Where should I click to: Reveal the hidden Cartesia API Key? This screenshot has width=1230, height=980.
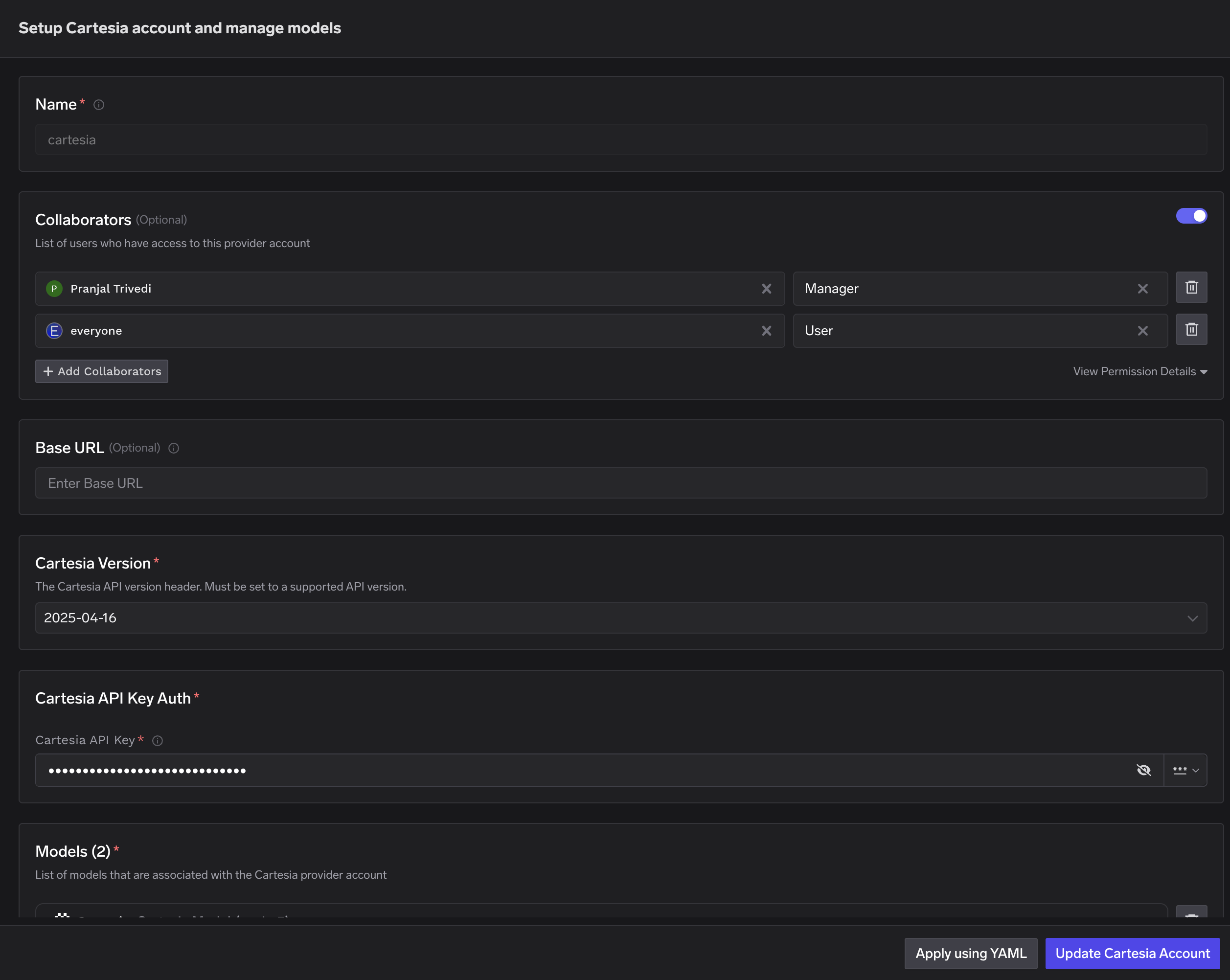tap(1144, 770)
